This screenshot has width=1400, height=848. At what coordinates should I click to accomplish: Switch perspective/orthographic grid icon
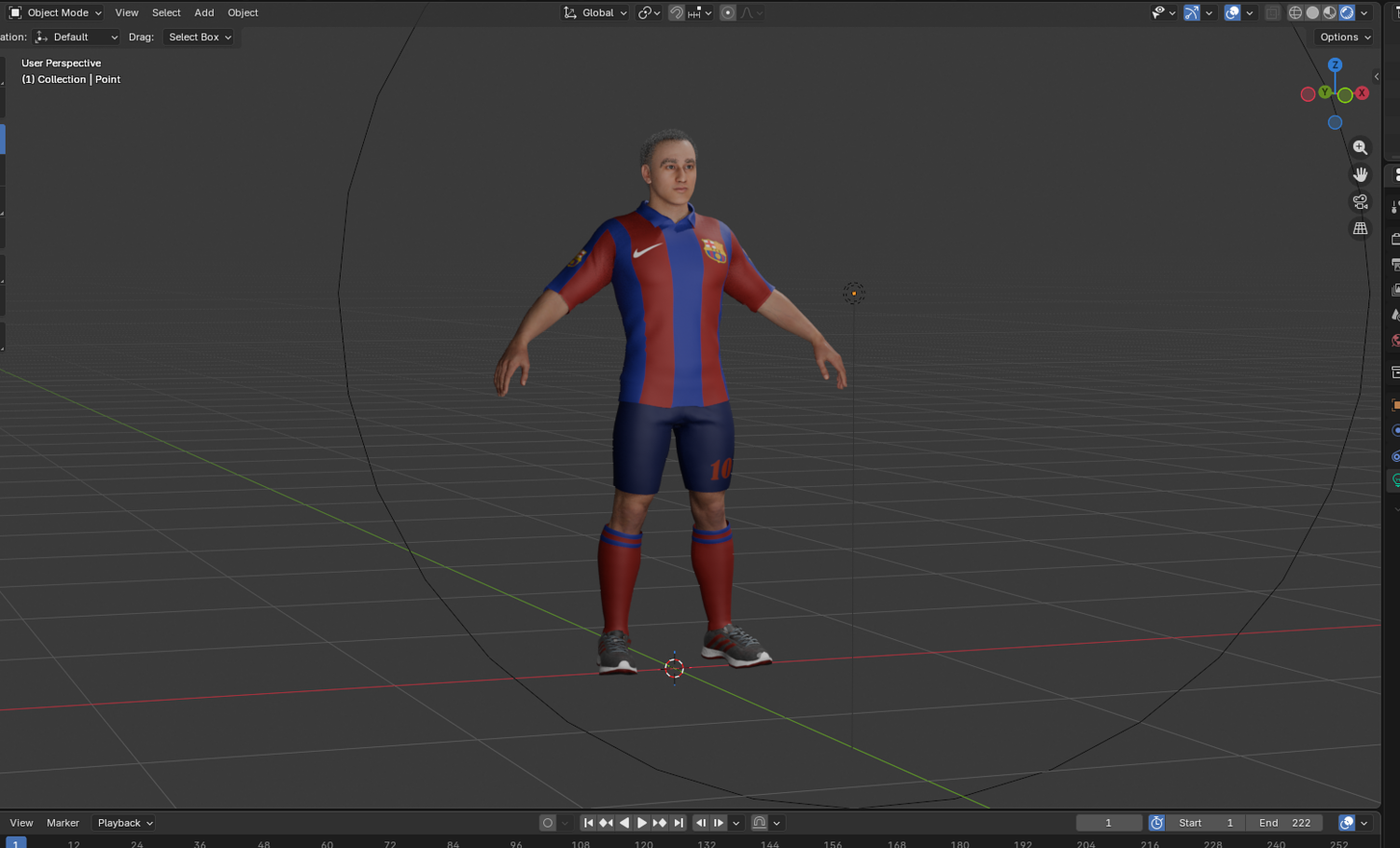point(1360,229)
